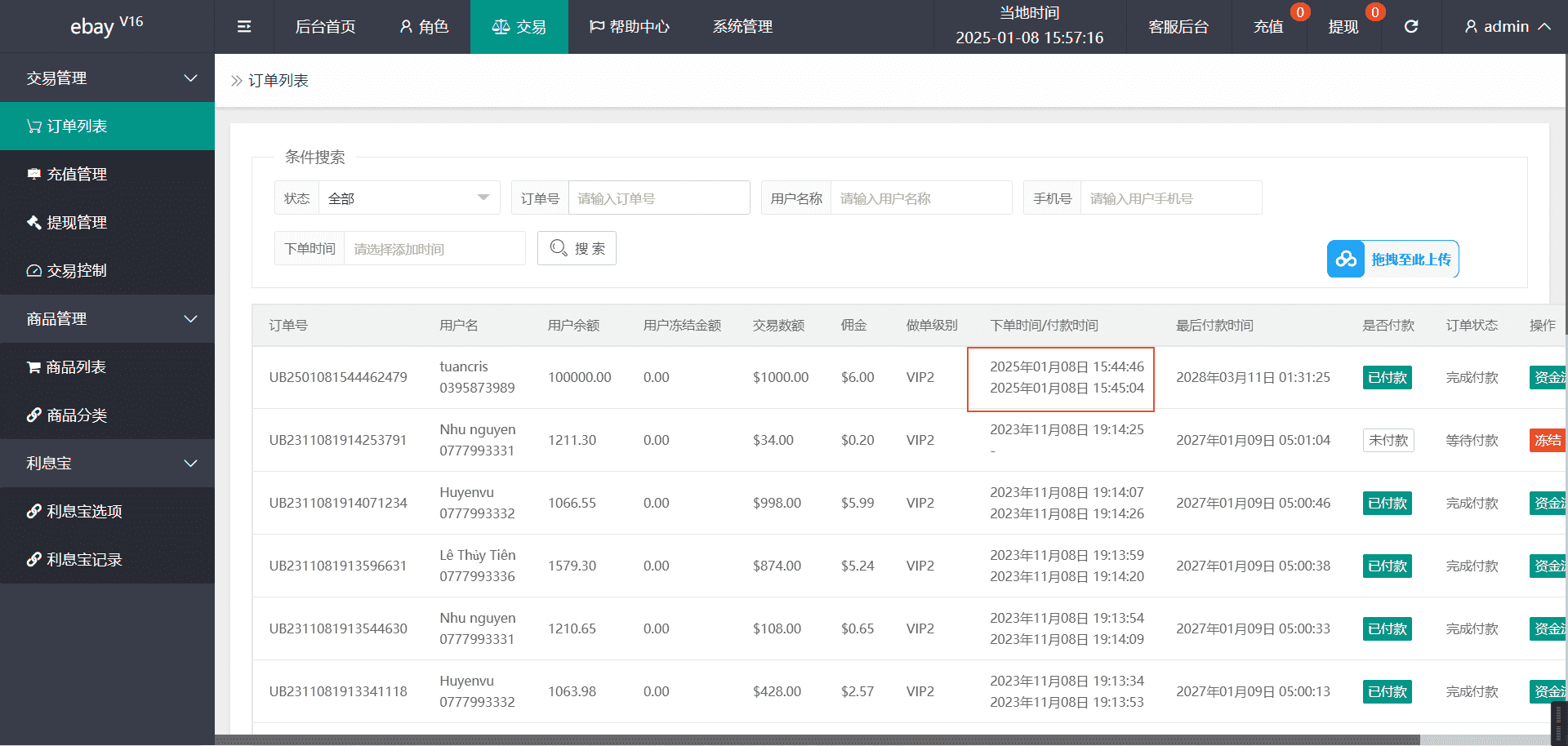Switch to the 角色 top tab

(x=424, y=27)
